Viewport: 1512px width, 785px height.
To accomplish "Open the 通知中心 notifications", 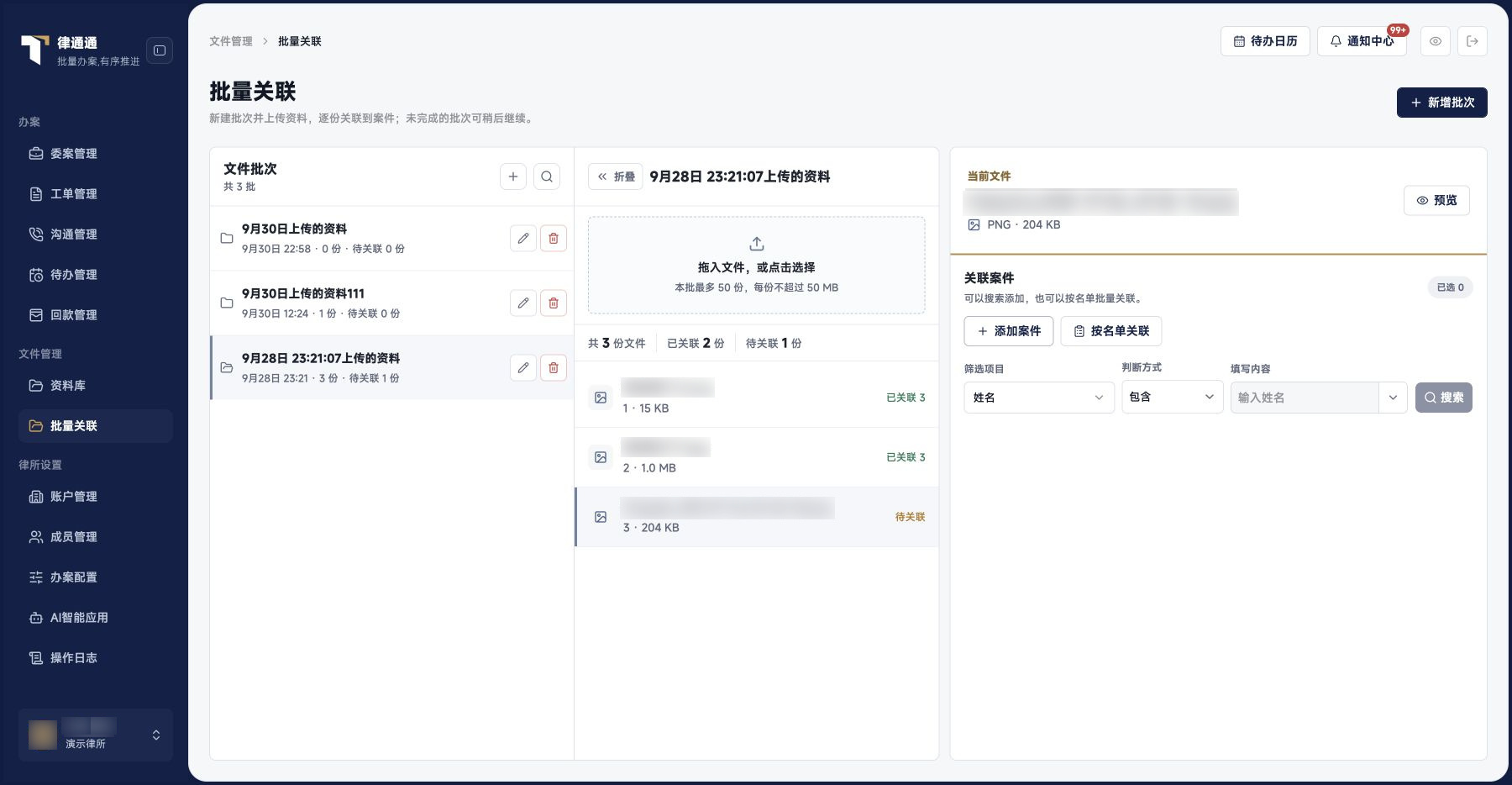I will point(1362,41).
